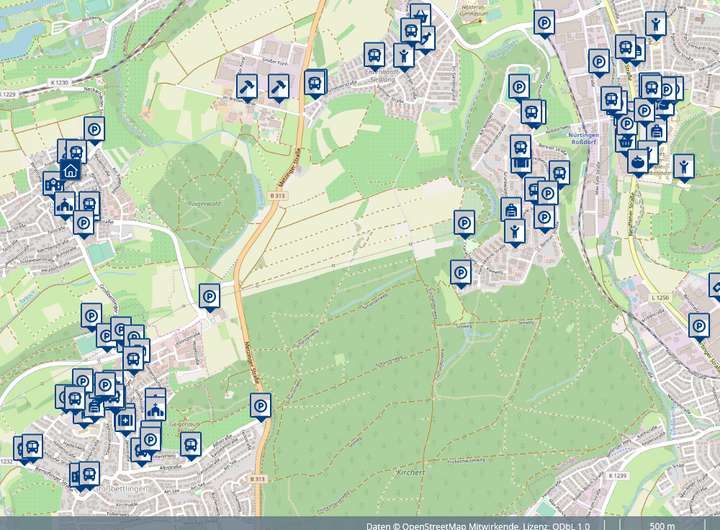Select the left hammer workshop marker
The image size is (720, 530).
tap(246, 87)
